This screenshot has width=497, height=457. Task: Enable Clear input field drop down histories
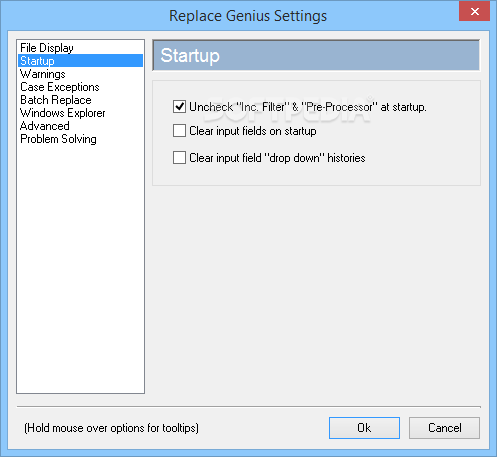point(179,158)
